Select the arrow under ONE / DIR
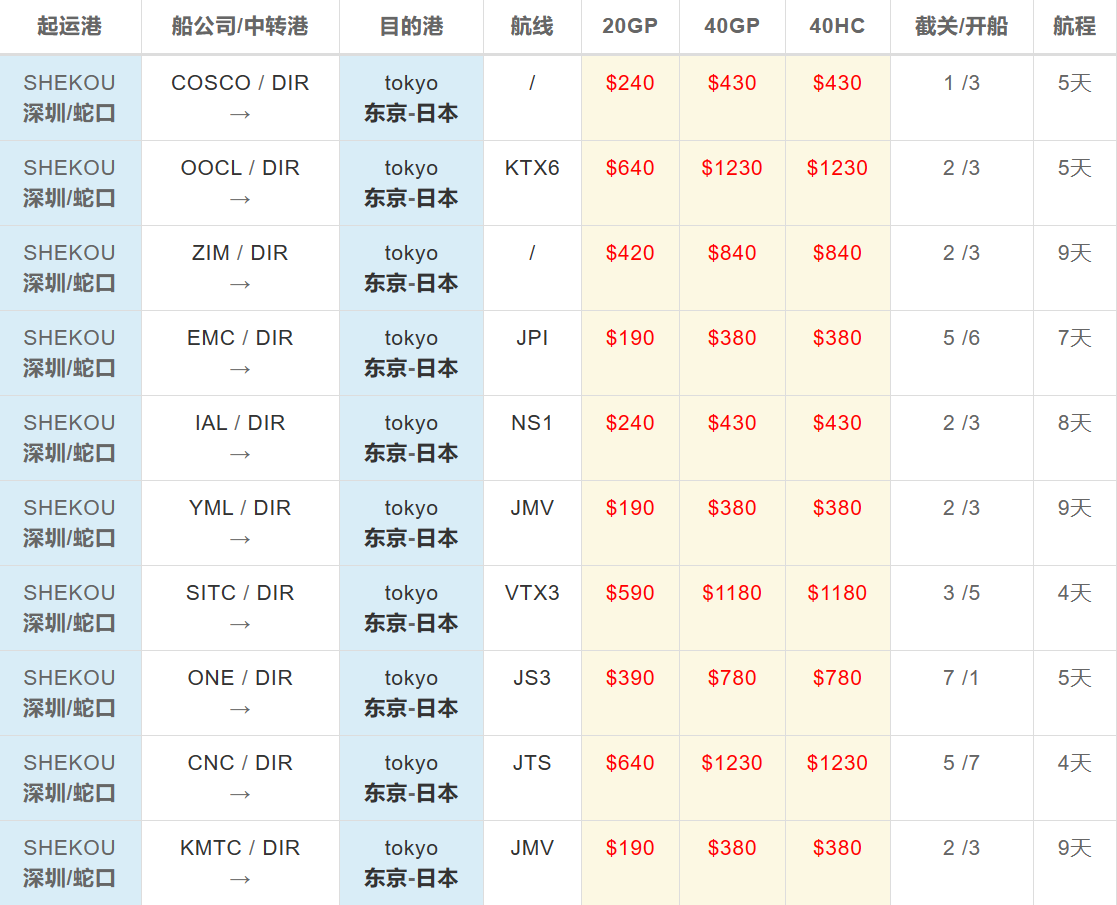This screenshot has height=905, width=1117. tap(240, 709)
